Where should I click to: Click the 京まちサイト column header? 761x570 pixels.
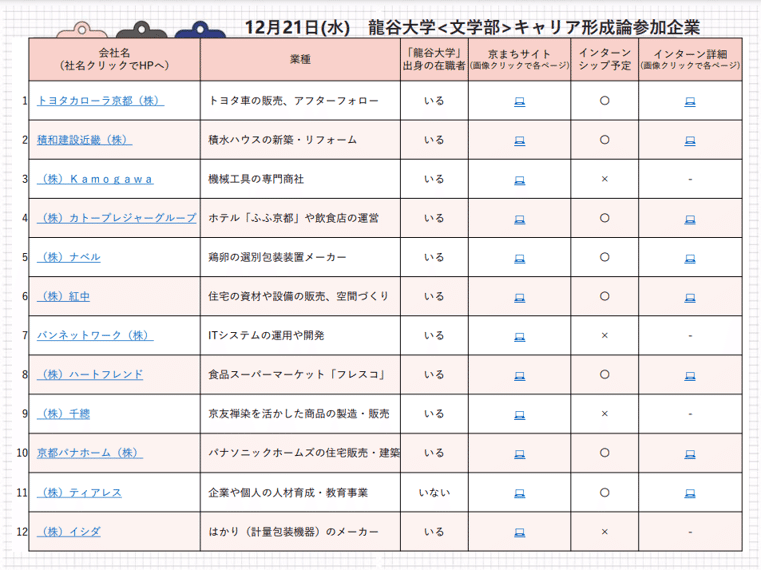click(519, 59)
